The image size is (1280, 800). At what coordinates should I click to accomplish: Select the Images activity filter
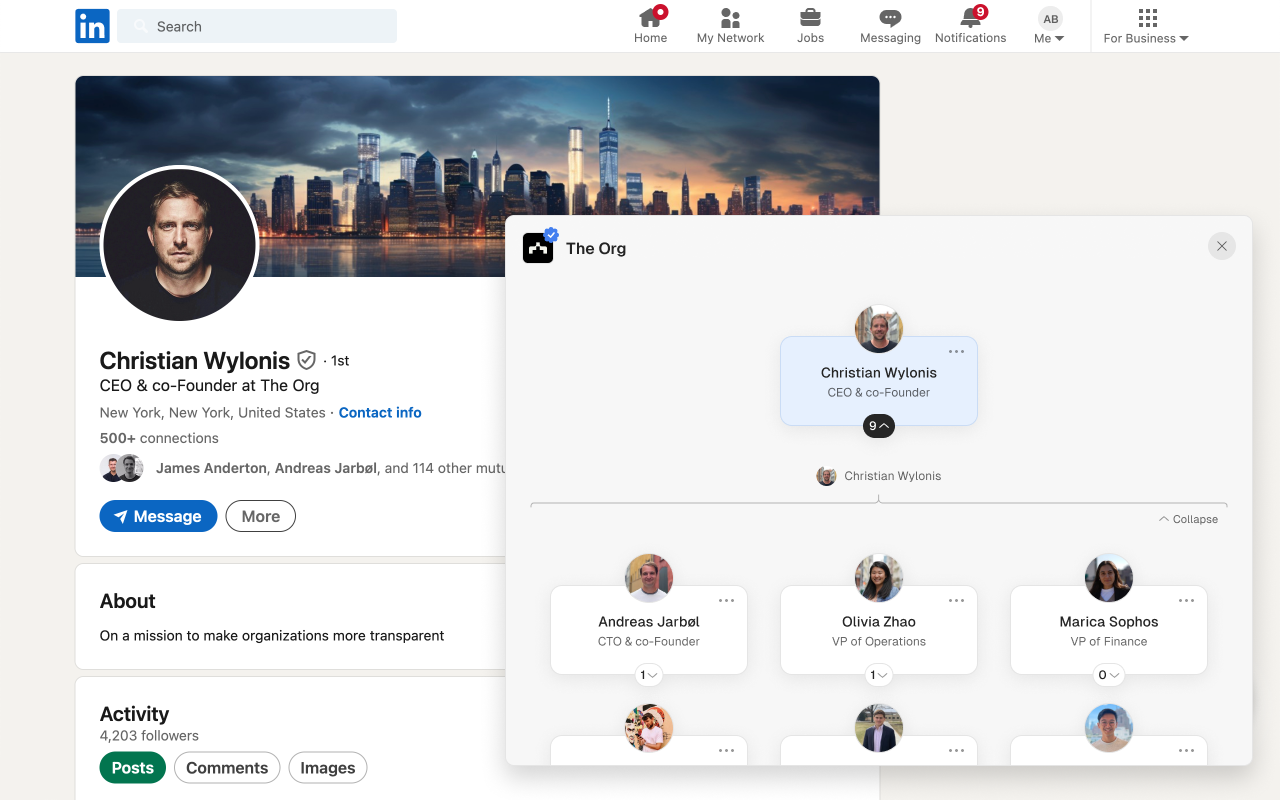[328, 768]
